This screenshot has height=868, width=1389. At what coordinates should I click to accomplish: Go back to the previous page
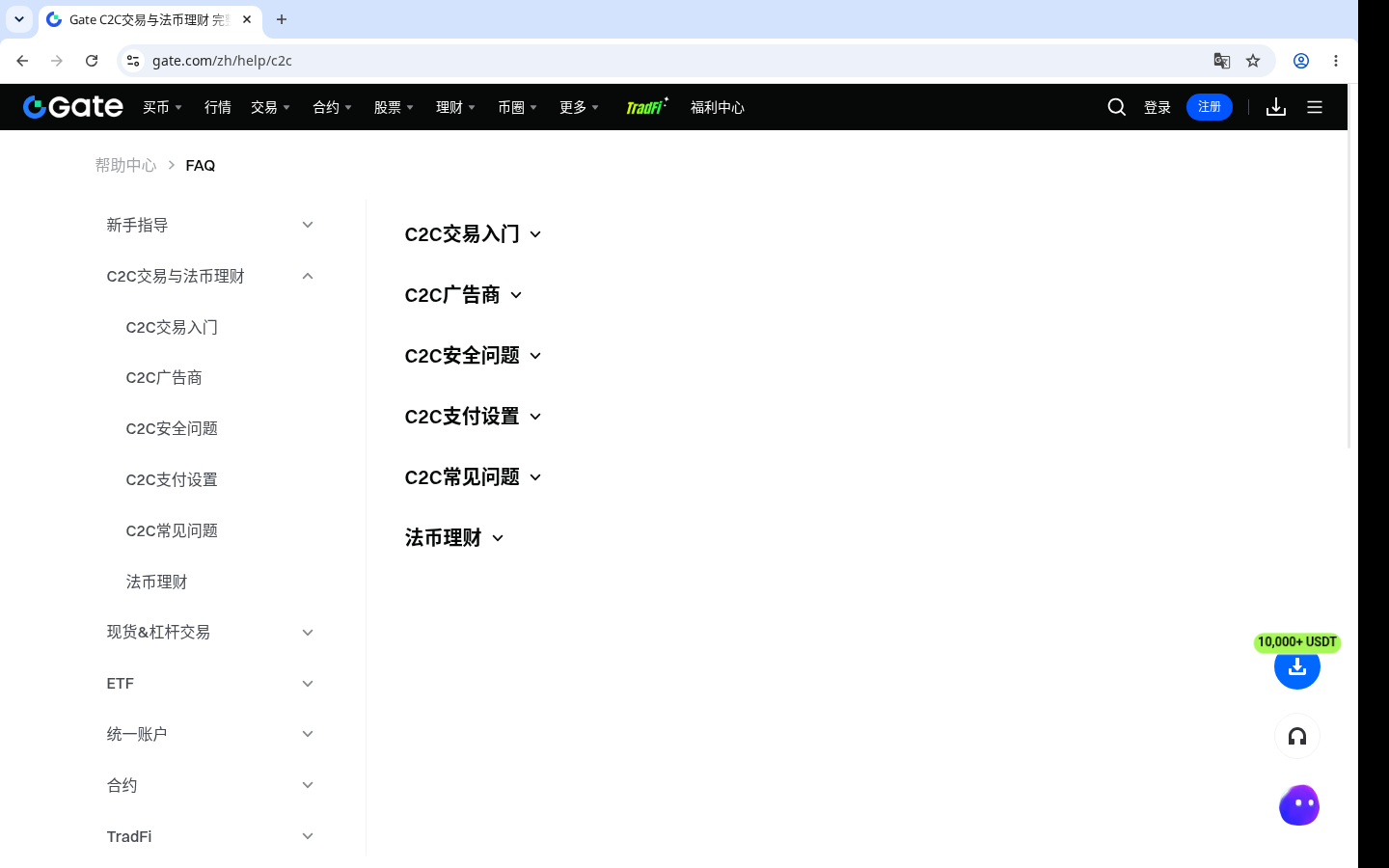pyautogui.click(x=22, y=61)
